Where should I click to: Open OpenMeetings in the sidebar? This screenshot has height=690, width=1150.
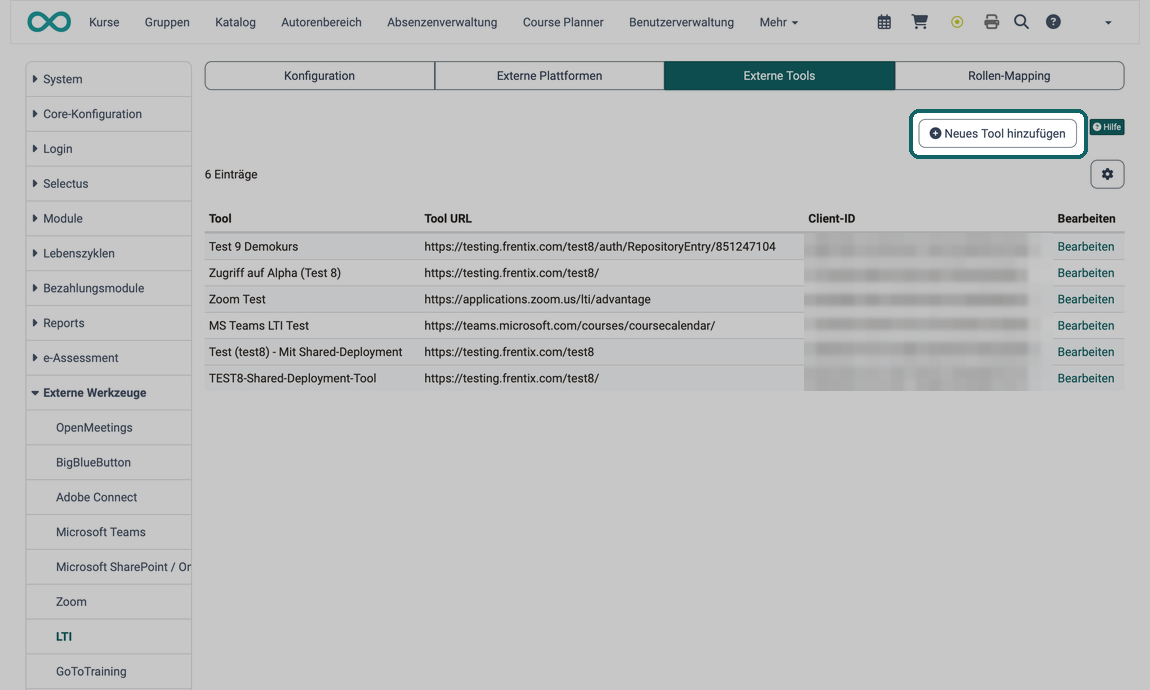[109, 427]
